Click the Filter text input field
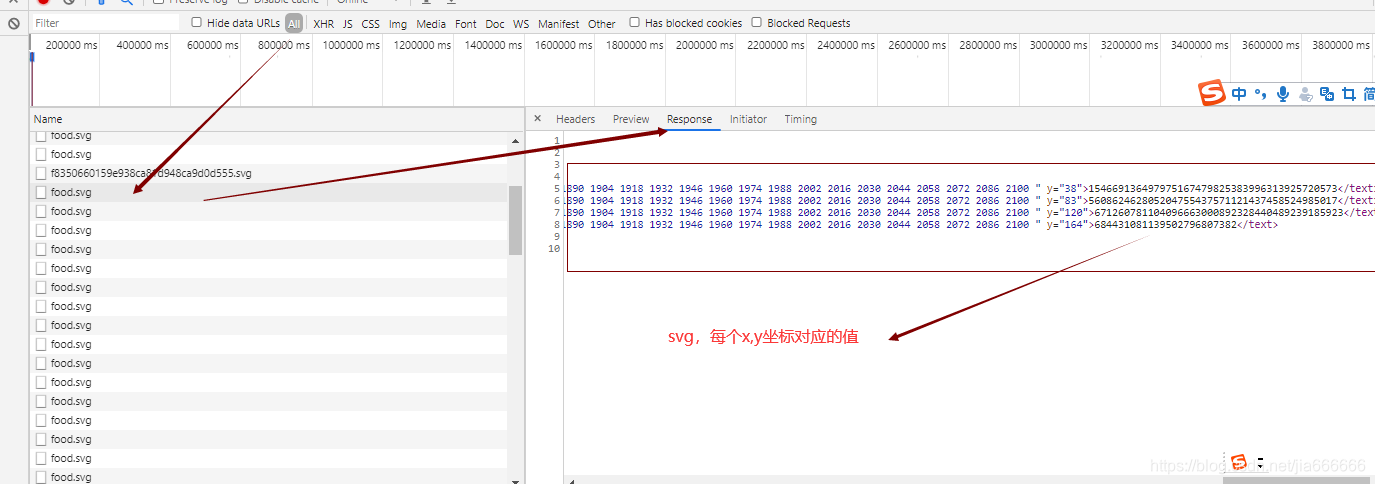The height and width of the screenshot is (484, 1375). [x=105, y=22]
